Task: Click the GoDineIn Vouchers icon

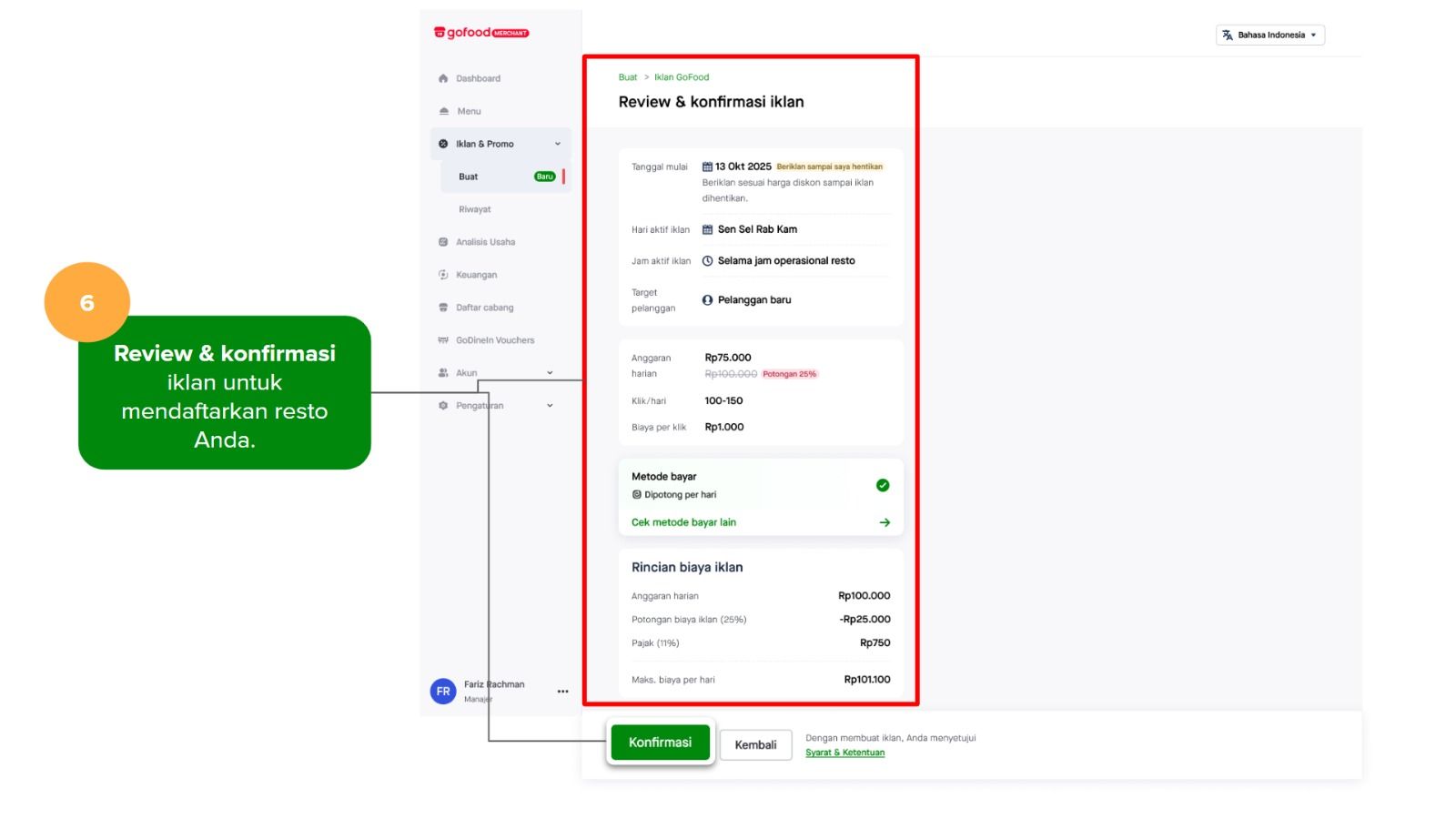Action: click(443, 340)
